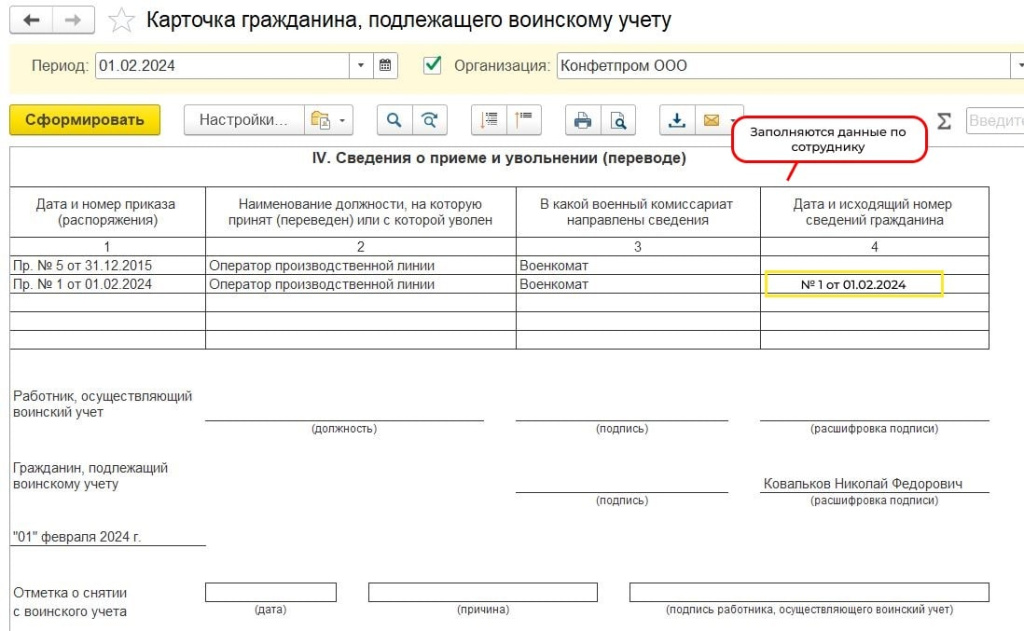
Task: Open report variants dropdown next to Настройки
Action: [327, 120]
